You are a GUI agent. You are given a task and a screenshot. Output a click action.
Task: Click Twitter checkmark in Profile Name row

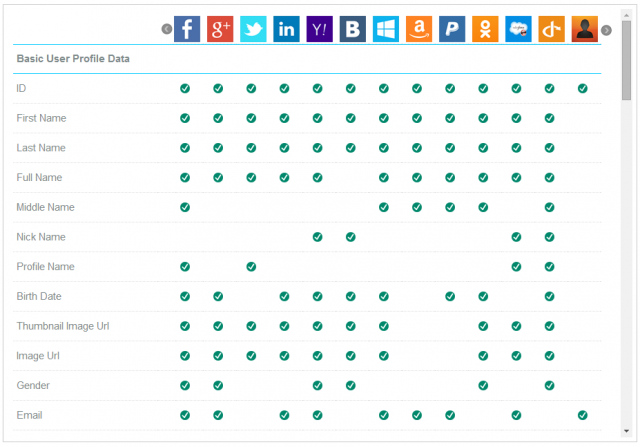(251, 267)
